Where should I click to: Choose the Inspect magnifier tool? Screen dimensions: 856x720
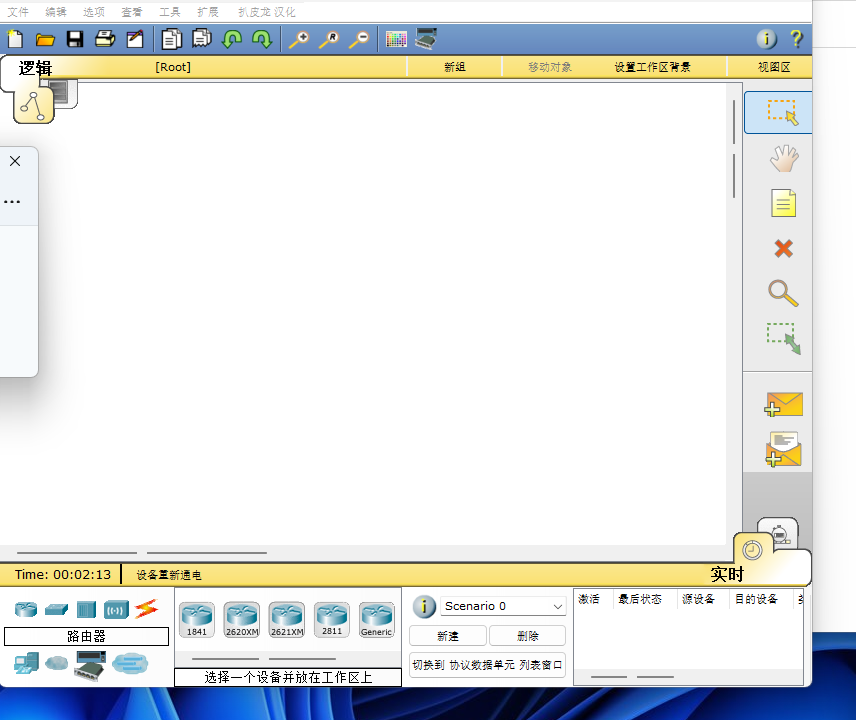point(783,294)
